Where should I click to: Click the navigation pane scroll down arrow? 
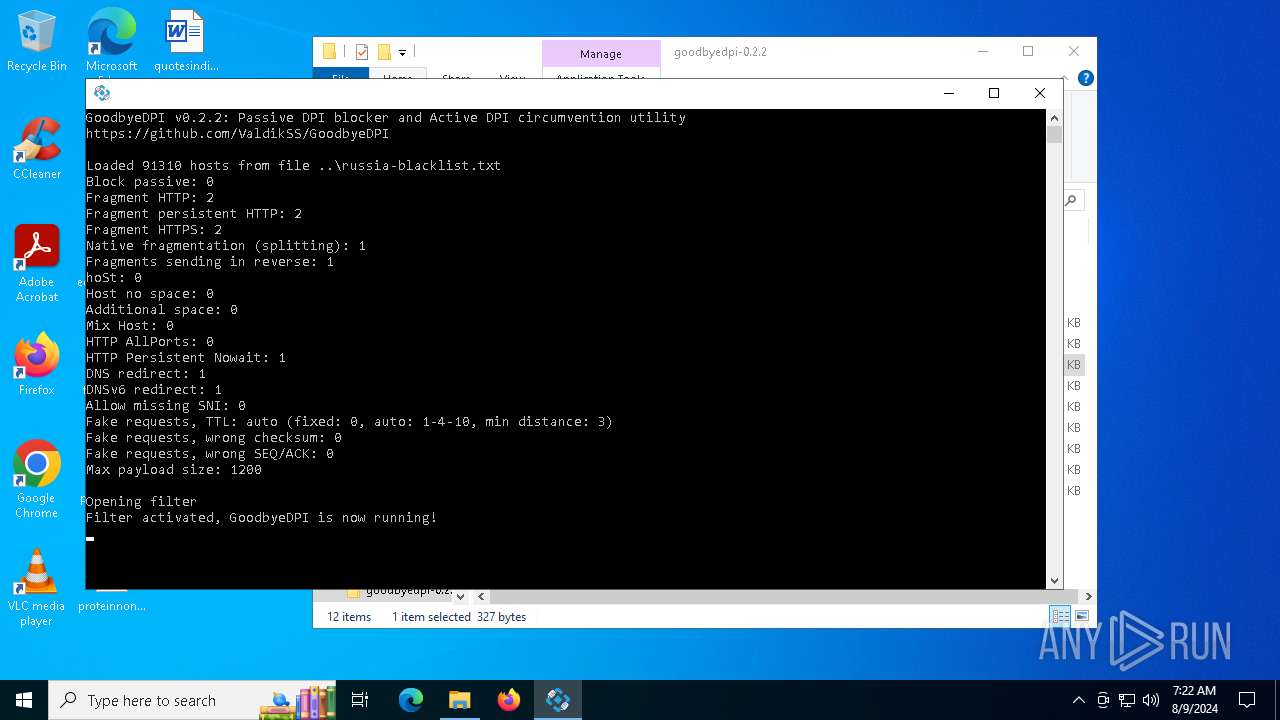[x=460, y=596]
